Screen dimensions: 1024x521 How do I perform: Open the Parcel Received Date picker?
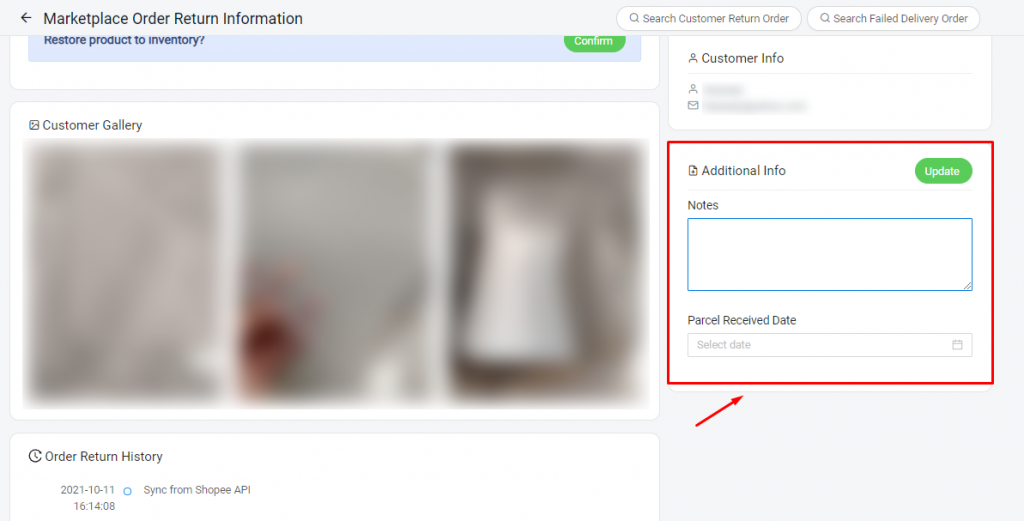point(829,345)
